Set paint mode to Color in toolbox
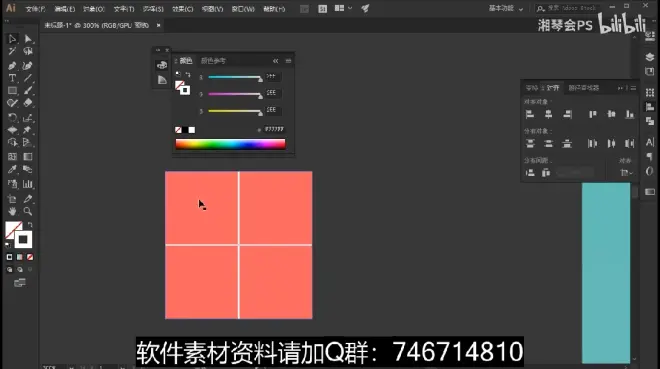The width and height of the screenshot is (660, 369). tap(10, 257)
